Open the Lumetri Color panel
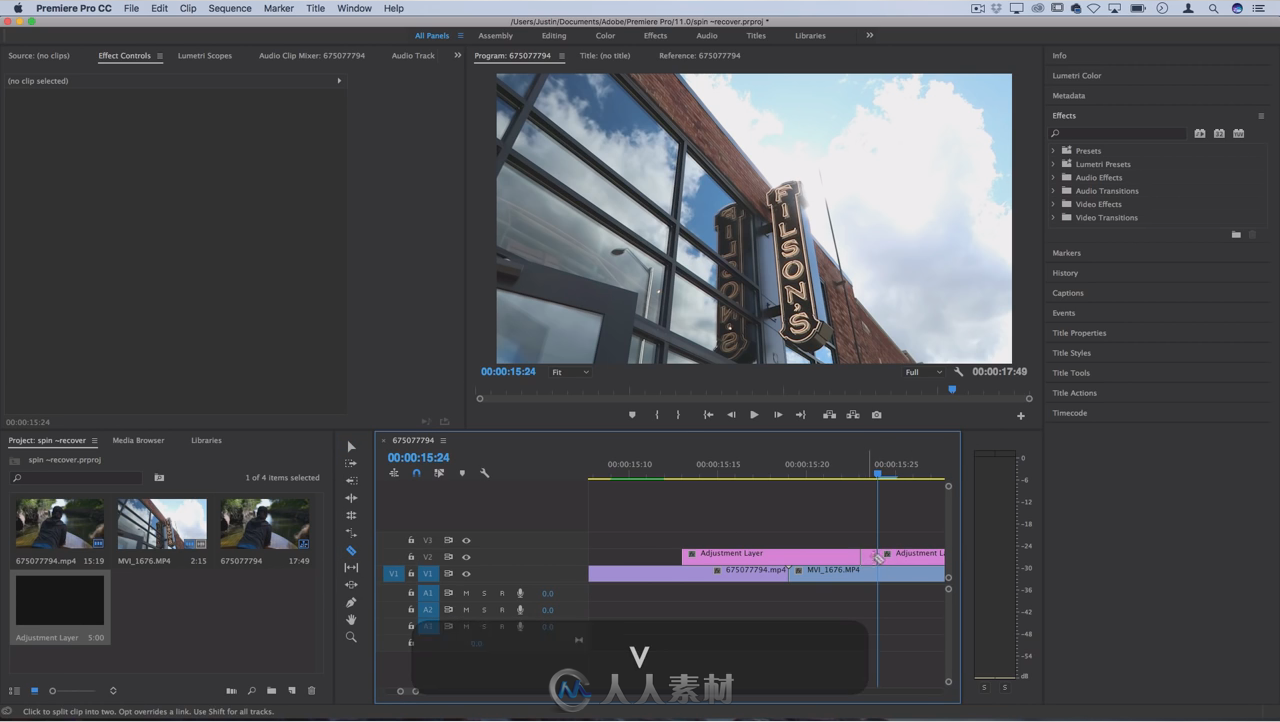The height and width of the screenshot is (722, 1280). pyautogui.click(x=1077, y=76)
